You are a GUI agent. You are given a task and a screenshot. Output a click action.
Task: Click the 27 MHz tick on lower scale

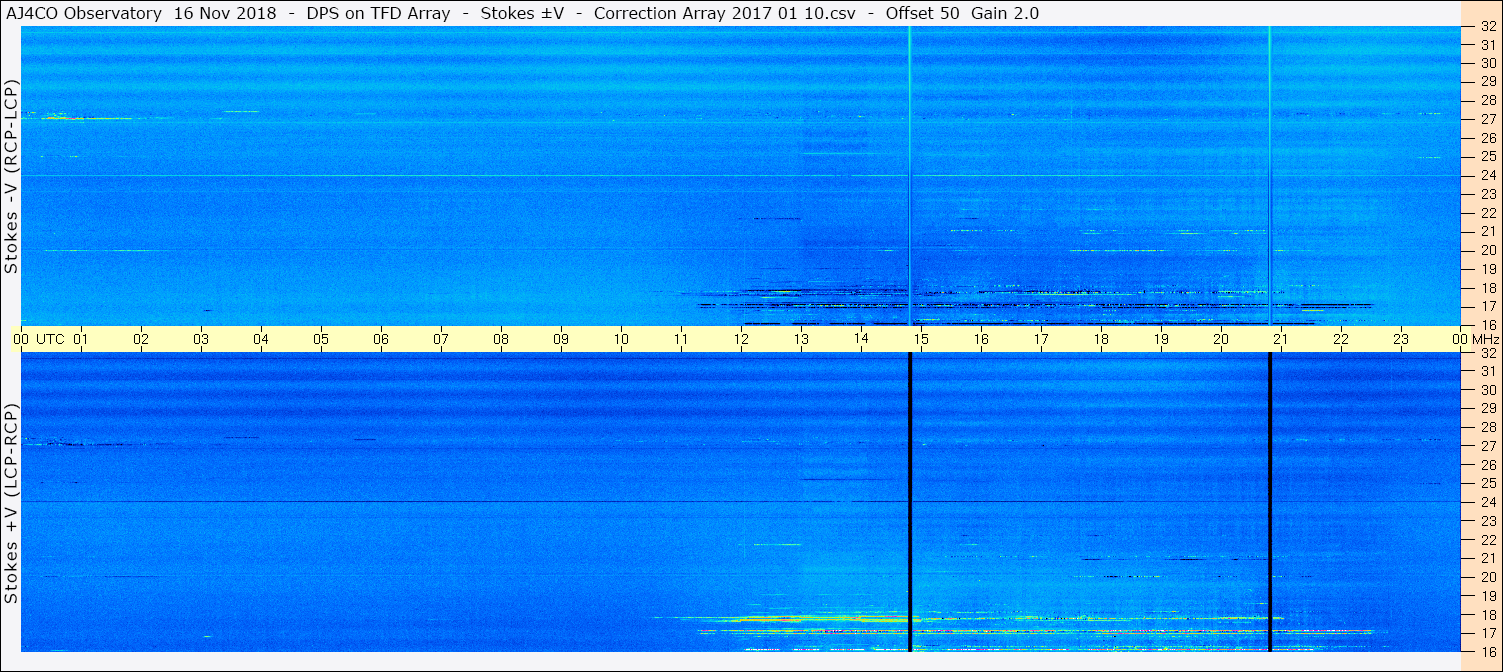coord(1487,446)
